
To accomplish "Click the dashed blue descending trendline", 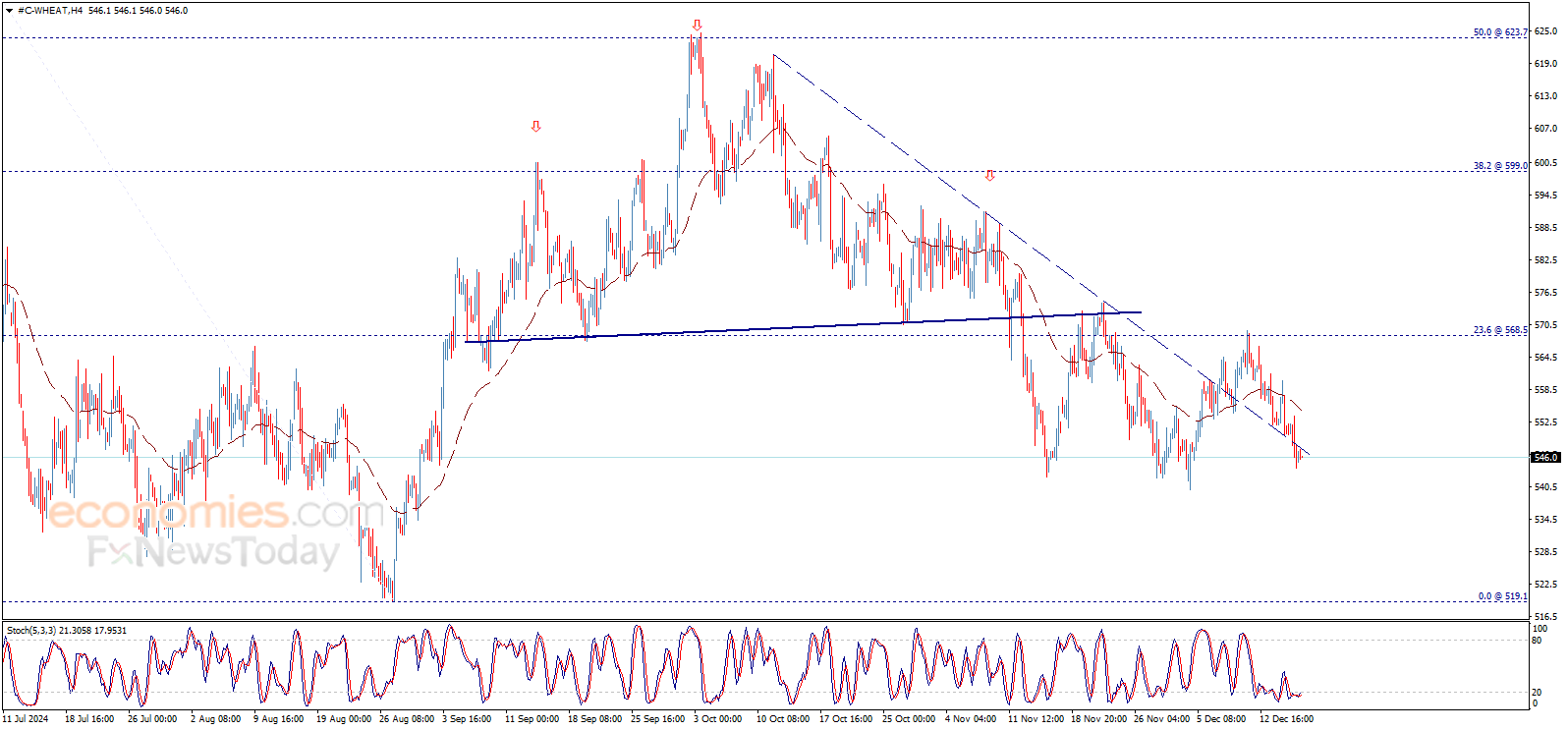I will [1041, 255].
